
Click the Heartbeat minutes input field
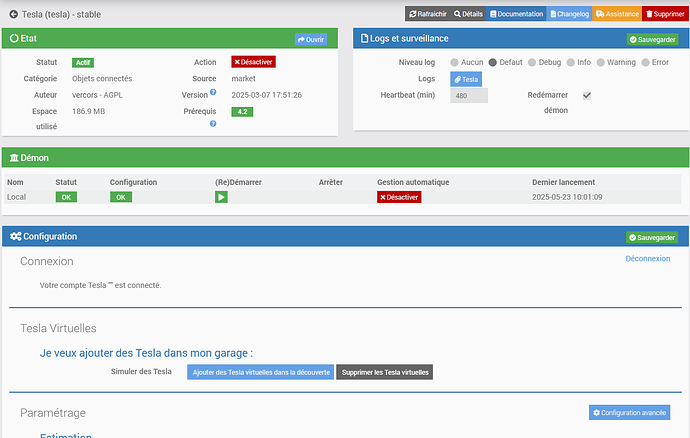[x=469, y=96]
